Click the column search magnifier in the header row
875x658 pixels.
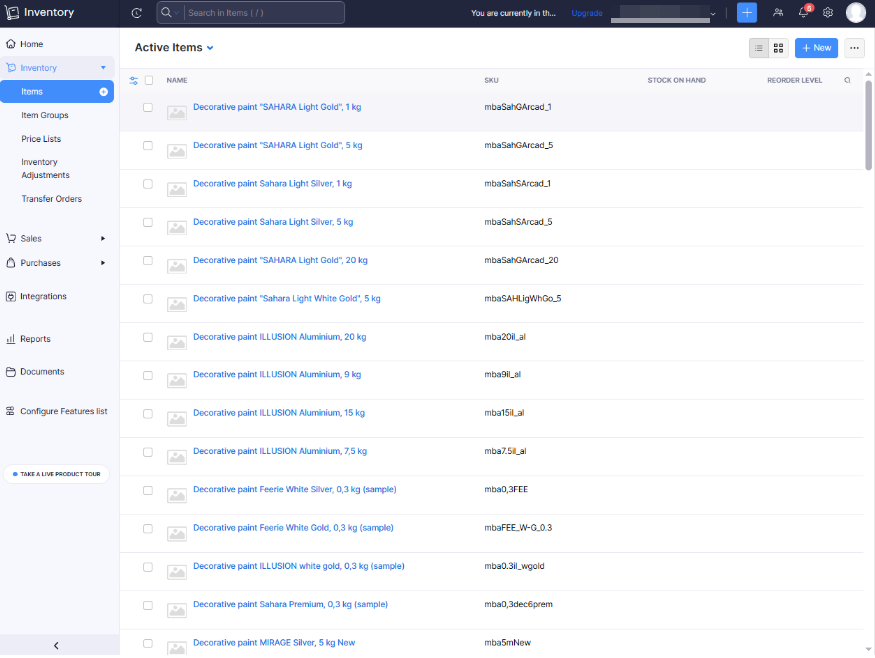point(846,80)
